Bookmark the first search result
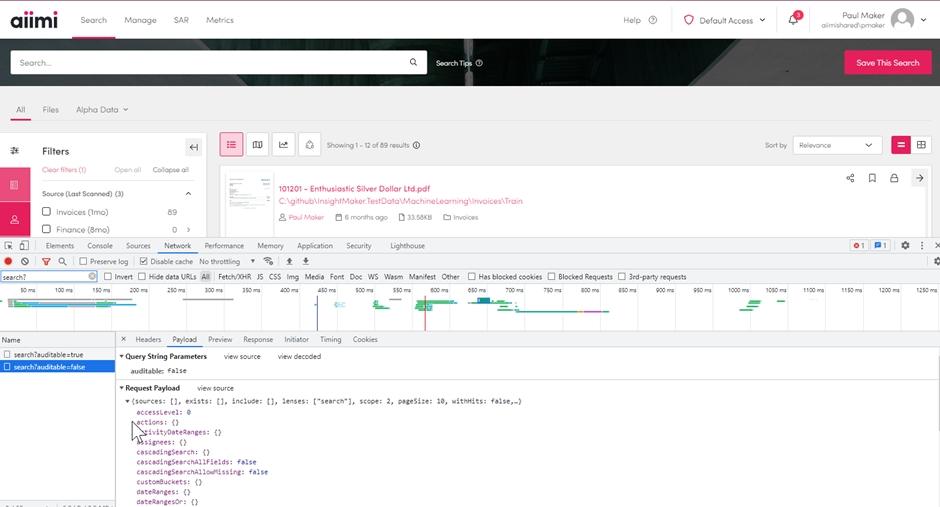 pos(872,178)
